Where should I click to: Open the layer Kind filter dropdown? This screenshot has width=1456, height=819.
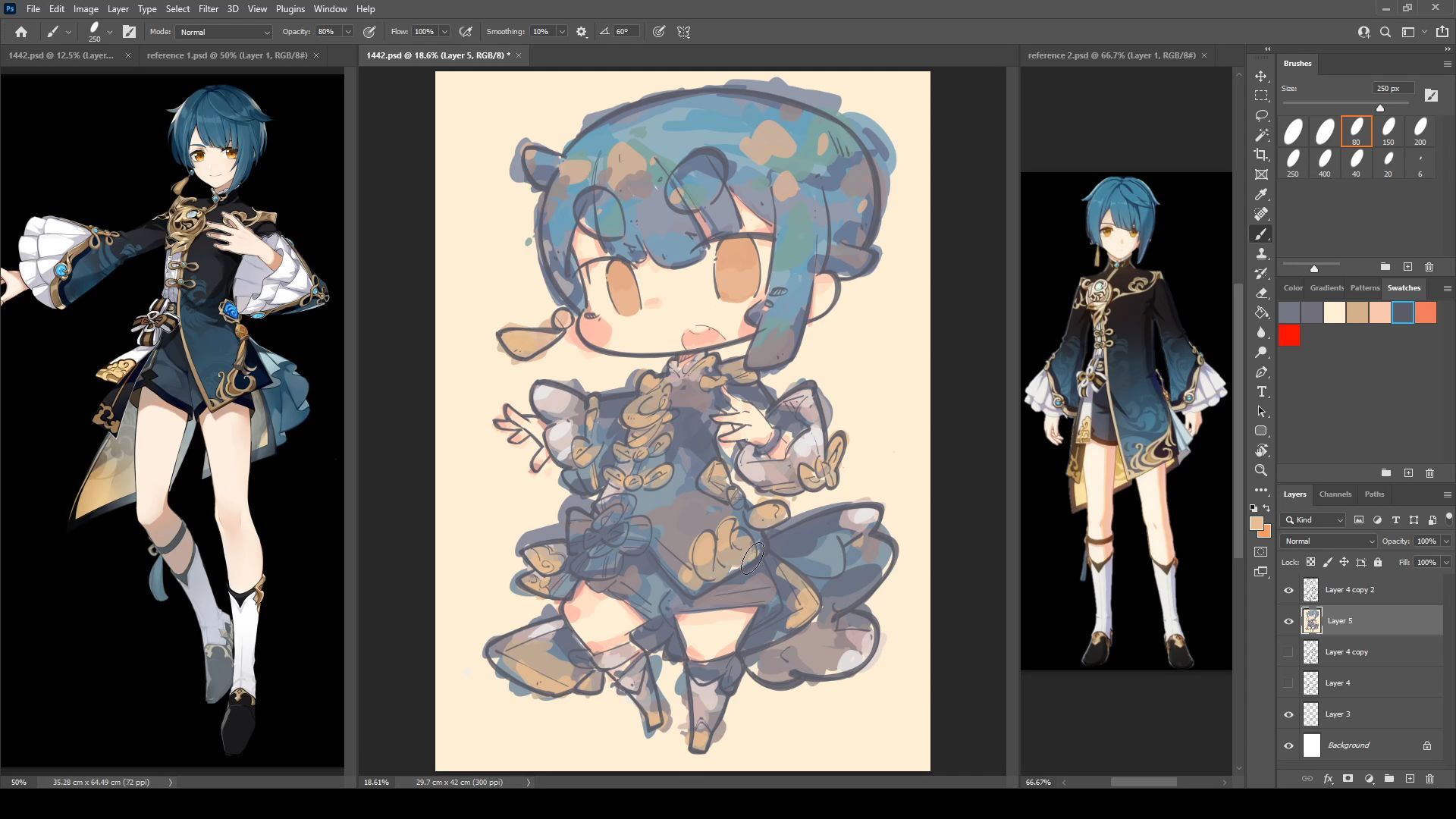1314,520
